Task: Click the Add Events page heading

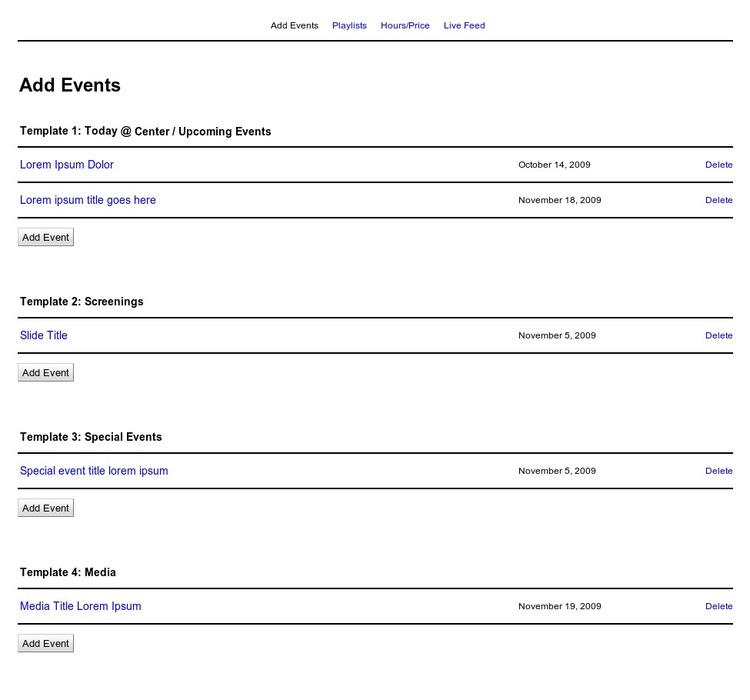Action: [x=70, y=86]
